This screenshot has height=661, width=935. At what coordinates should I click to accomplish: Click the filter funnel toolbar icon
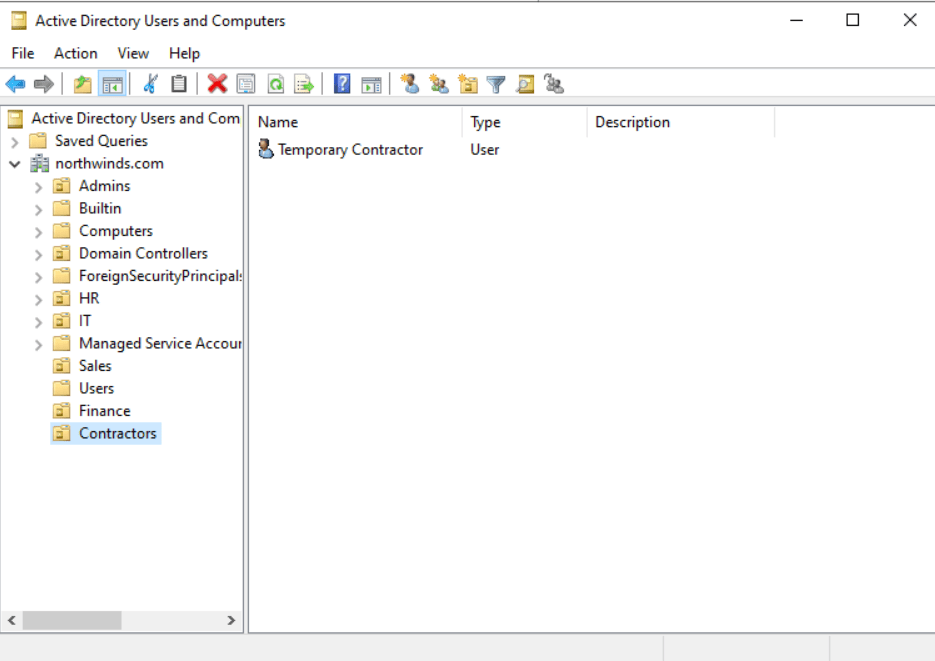point(496,85)
